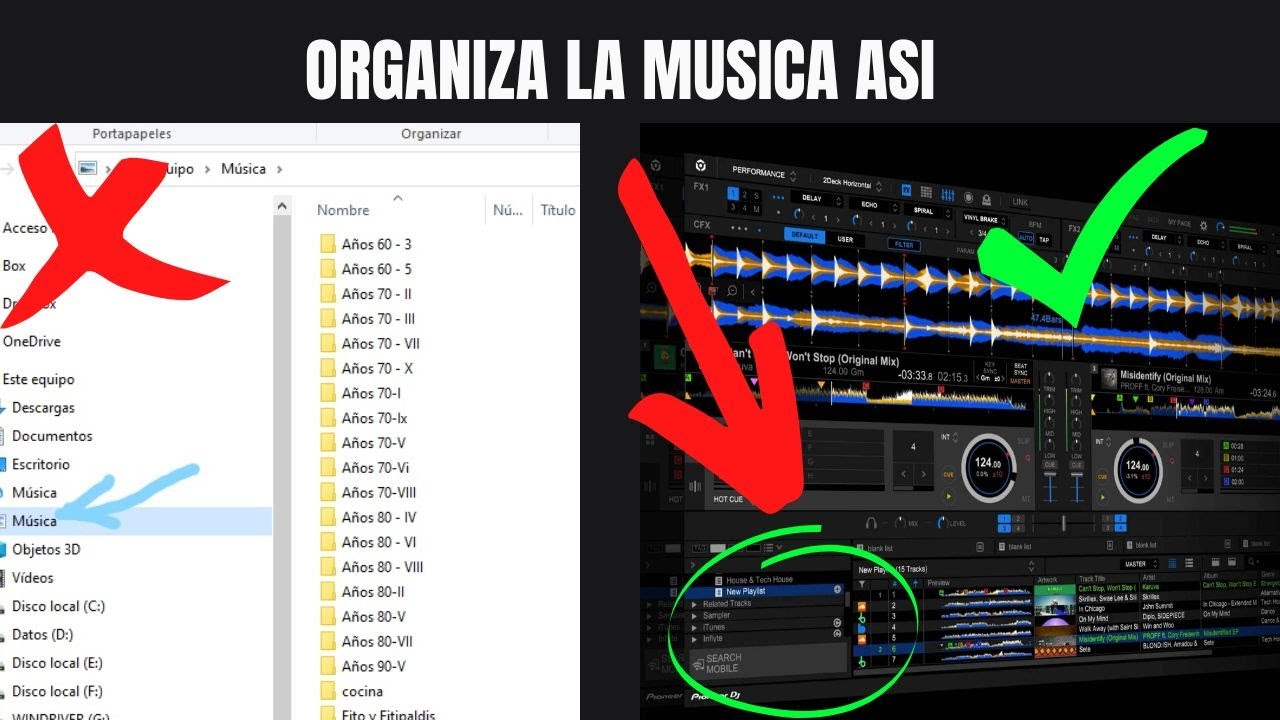Open Vídeos in navigation pane
Image resolution: width=1280 pixels, height=720 pixels.
(x=33, y=578)
